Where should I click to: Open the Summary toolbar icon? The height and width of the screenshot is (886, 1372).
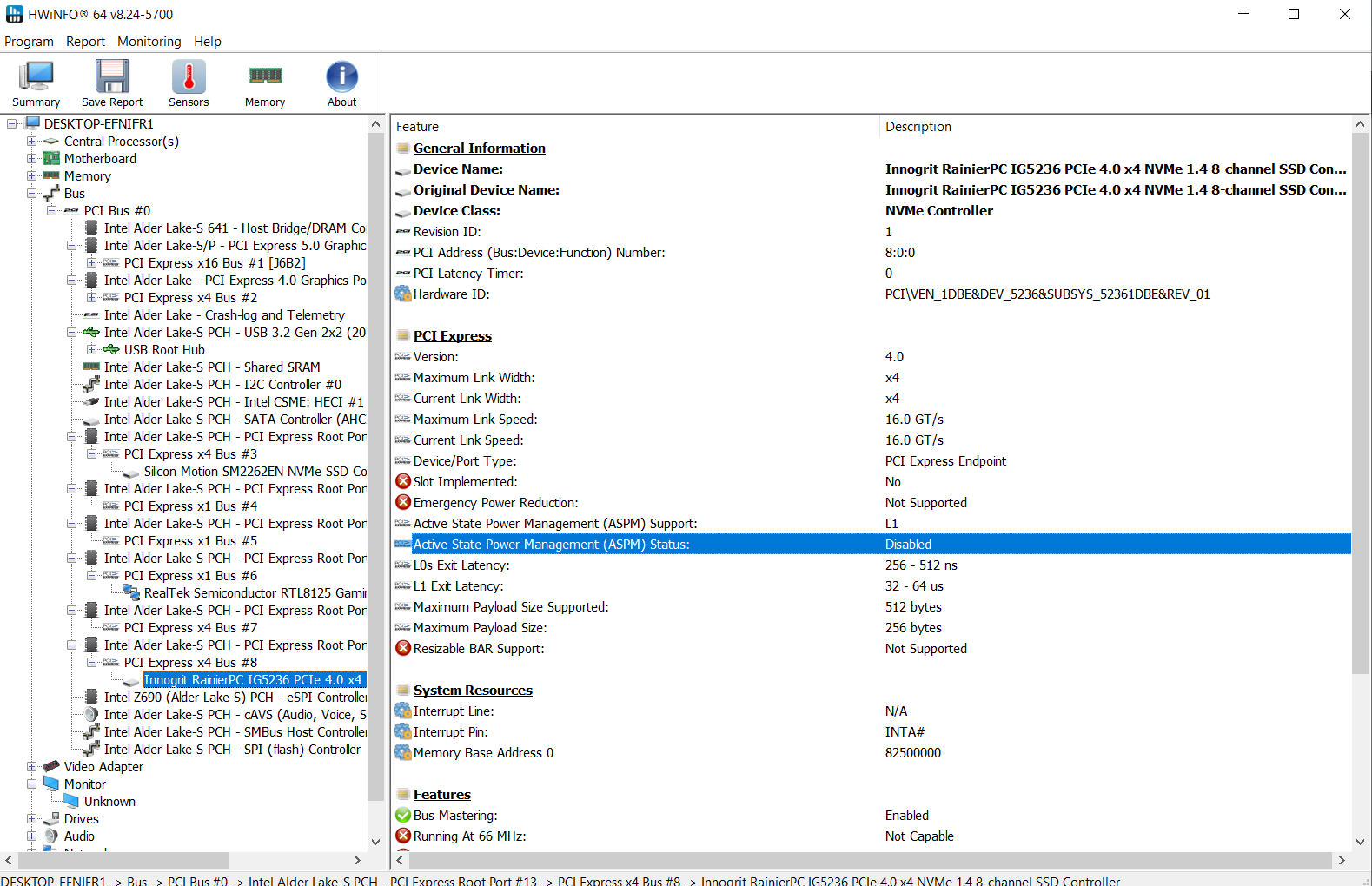[x=36, y=76]
